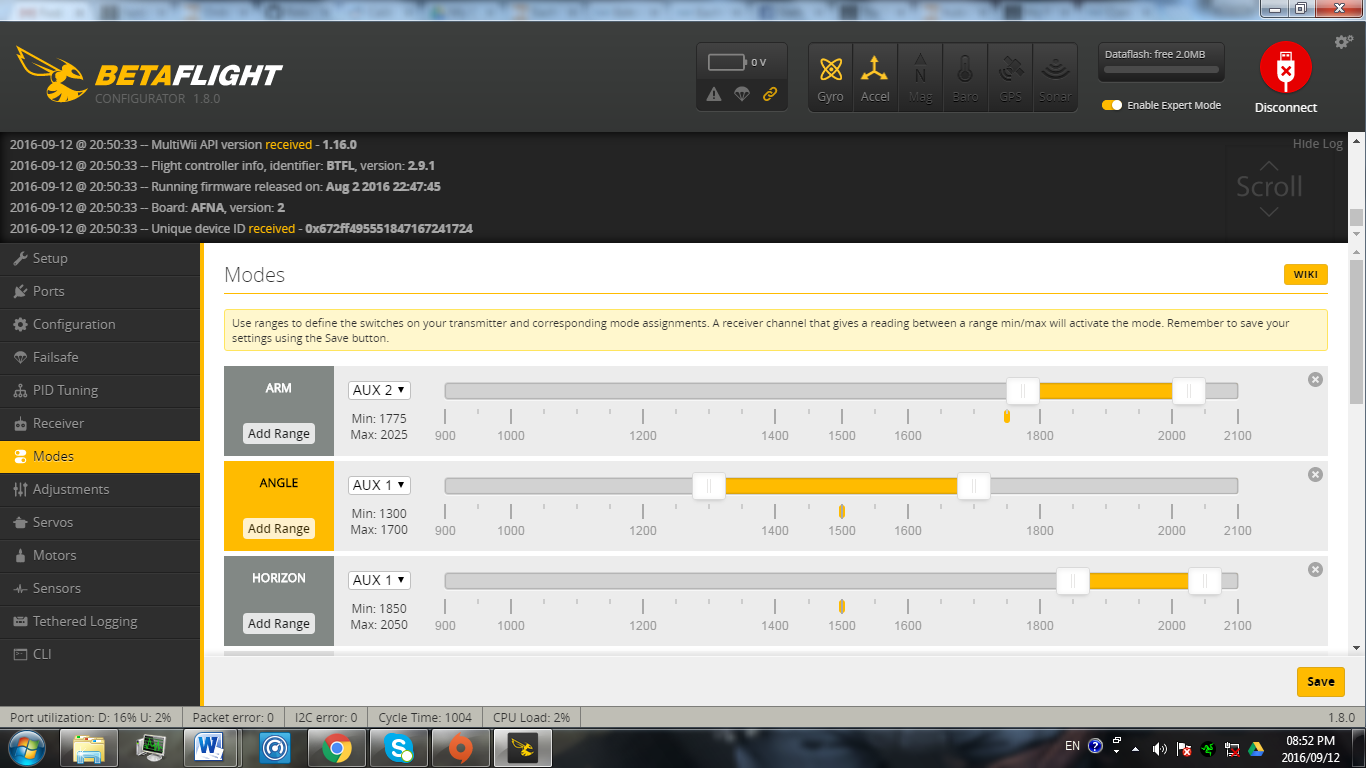Toggle the Enable Expert Mode switch
The image size is (1366, 768).
1112,105
